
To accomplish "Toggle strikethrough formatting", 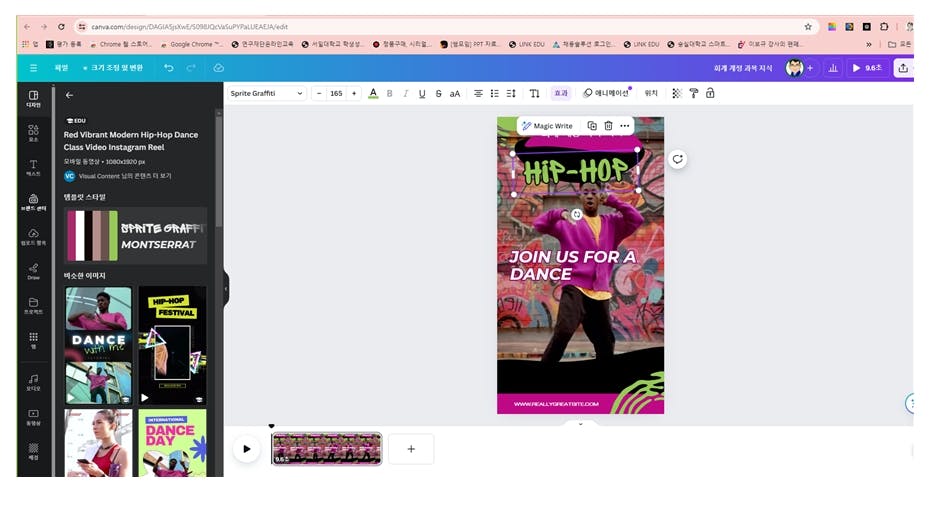I will click(x=439, y=93).
